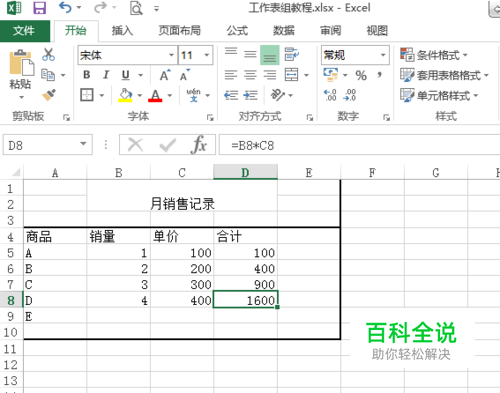Click Wrap Text icon
The image size is (500, 393).
(292, 54)
